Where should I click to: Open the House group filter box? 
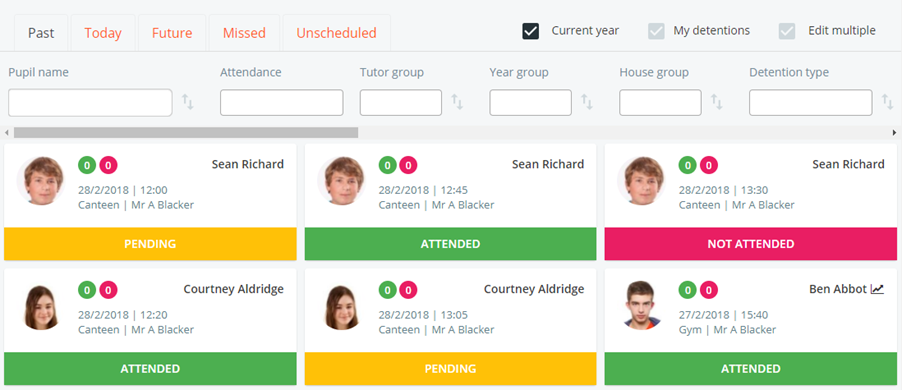pyautogui.click(x=660, y=102)
